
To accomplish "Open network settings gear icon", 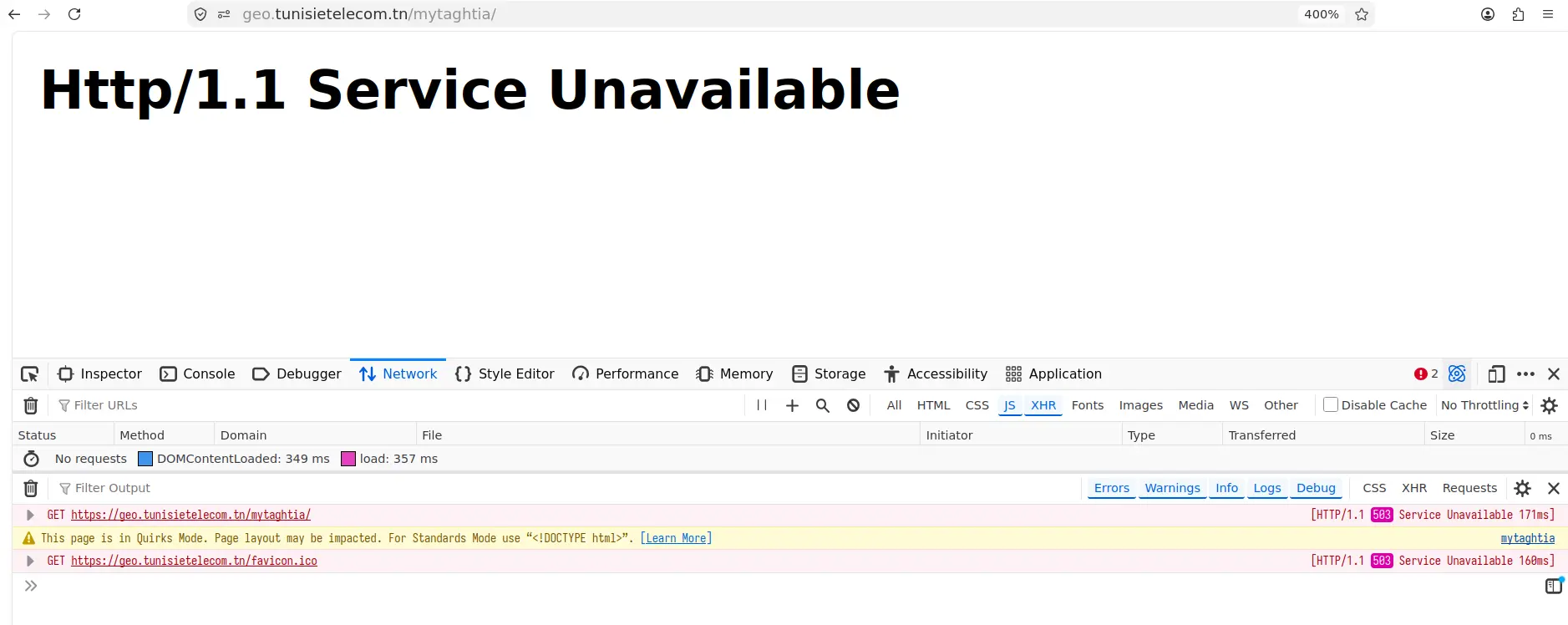I will coord(1550,405).
